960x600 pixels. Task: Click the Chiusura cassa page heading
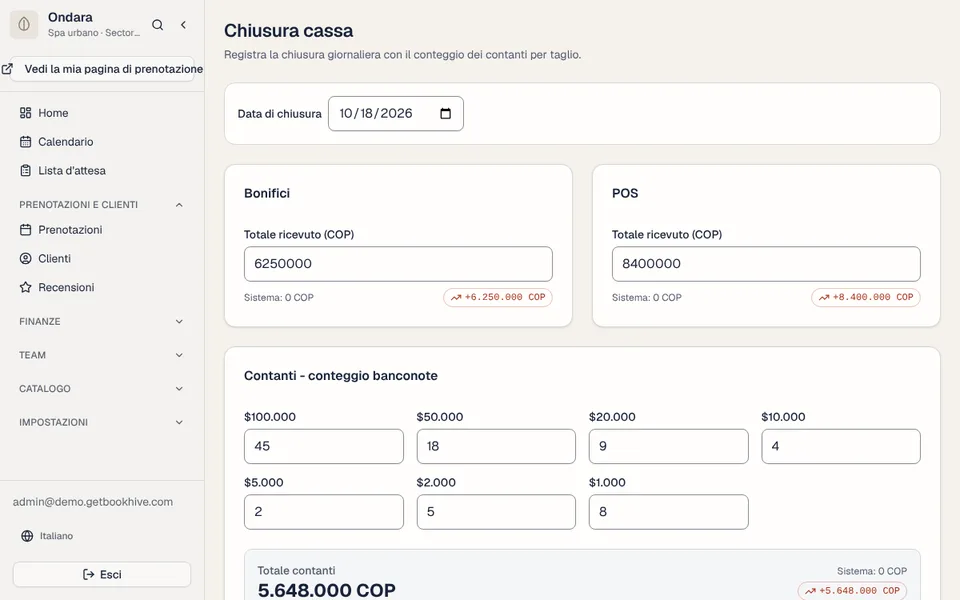point(288,31)
